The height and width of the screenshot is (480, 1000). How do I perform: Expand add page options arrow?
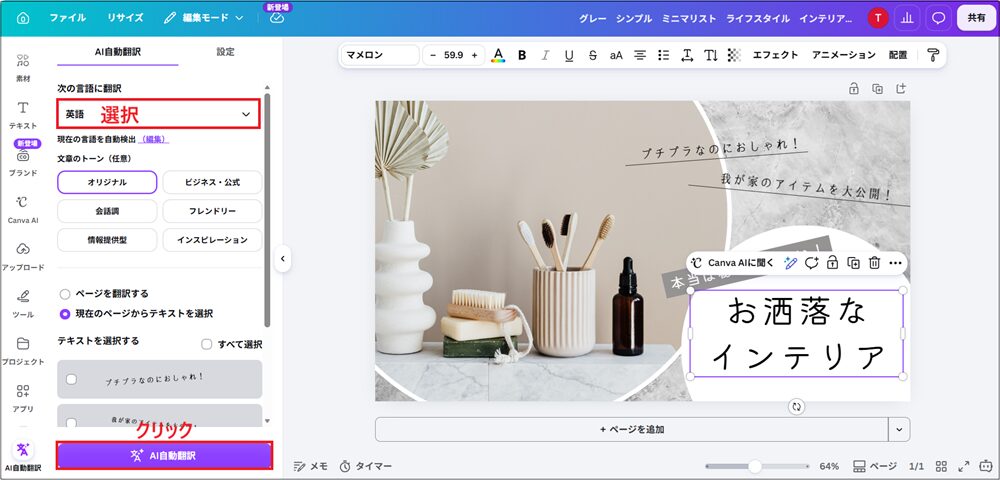899,430
